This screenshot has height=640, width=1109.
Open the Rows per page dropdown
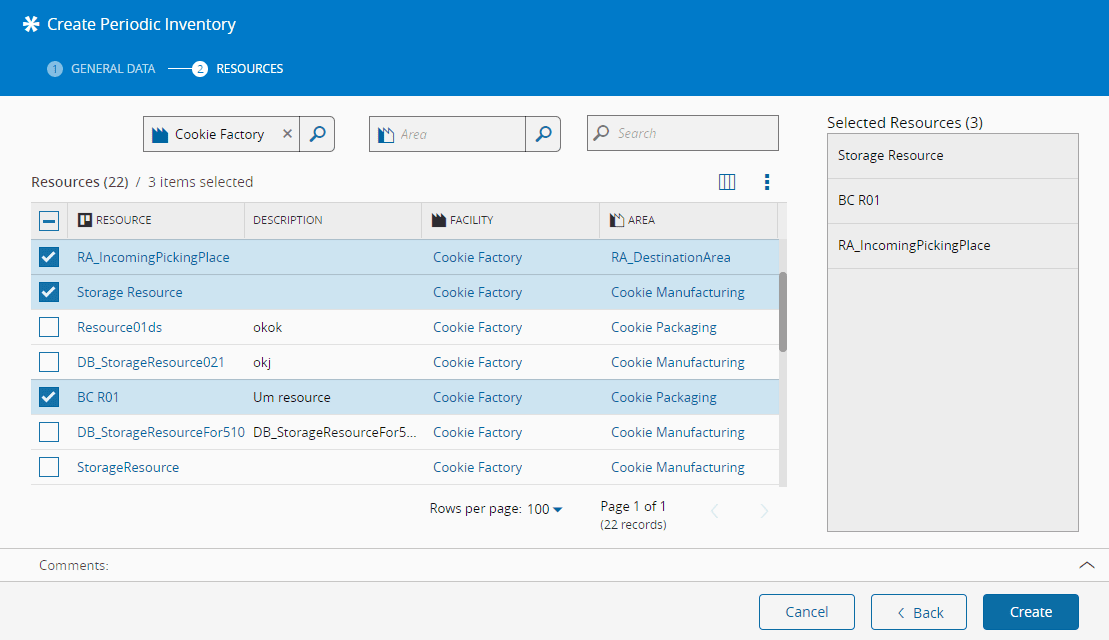(x=545, y=509)
